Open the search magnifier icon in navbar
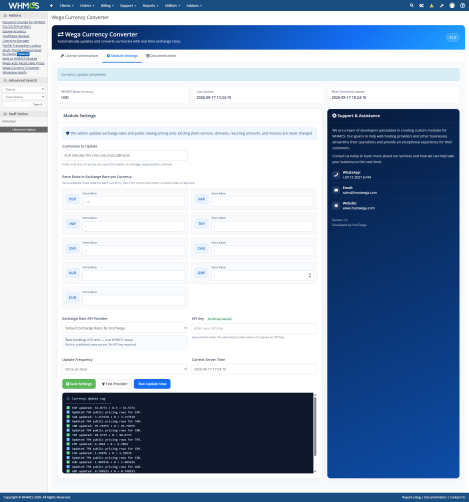 (412, 6)
